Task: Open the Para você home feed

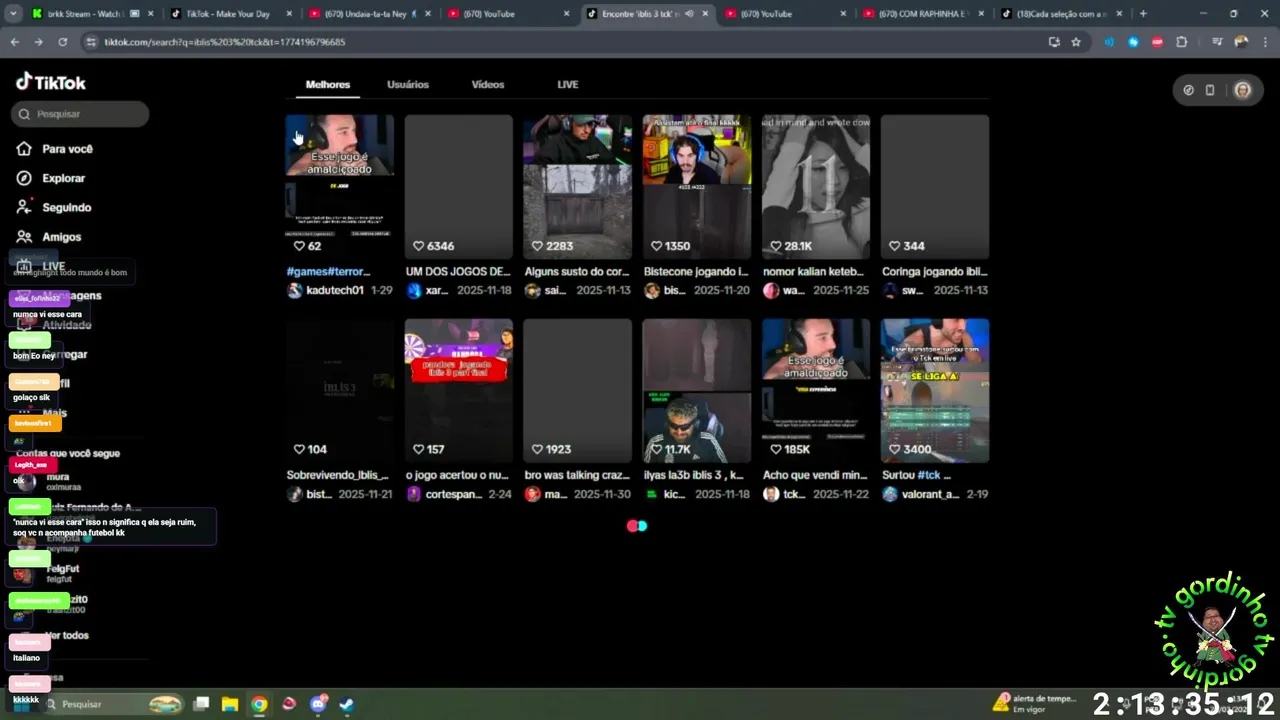Action: [55, 149]
